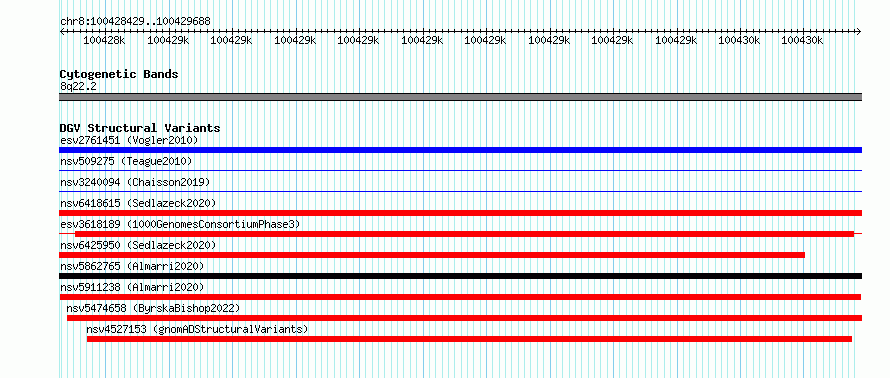Click the chr8:100428429..100429688 region label
This screenshot has width=890, height=378.
135,21
